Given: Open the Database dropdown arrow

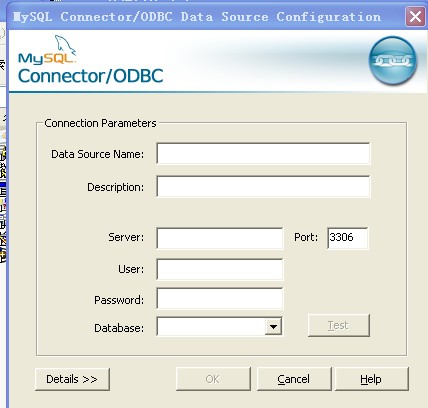Looking at the screenshot, I should pyautogui.click(x=273, y=327).
